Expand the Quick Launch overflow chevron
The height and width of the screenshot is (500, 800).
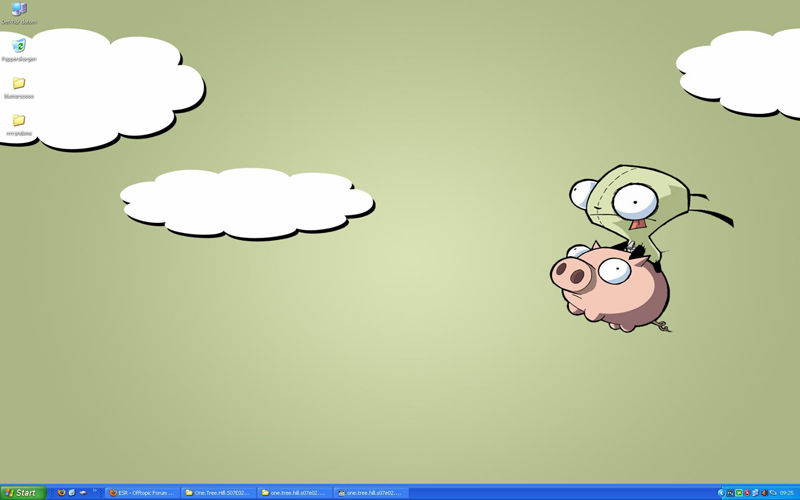tap(96, 492)
